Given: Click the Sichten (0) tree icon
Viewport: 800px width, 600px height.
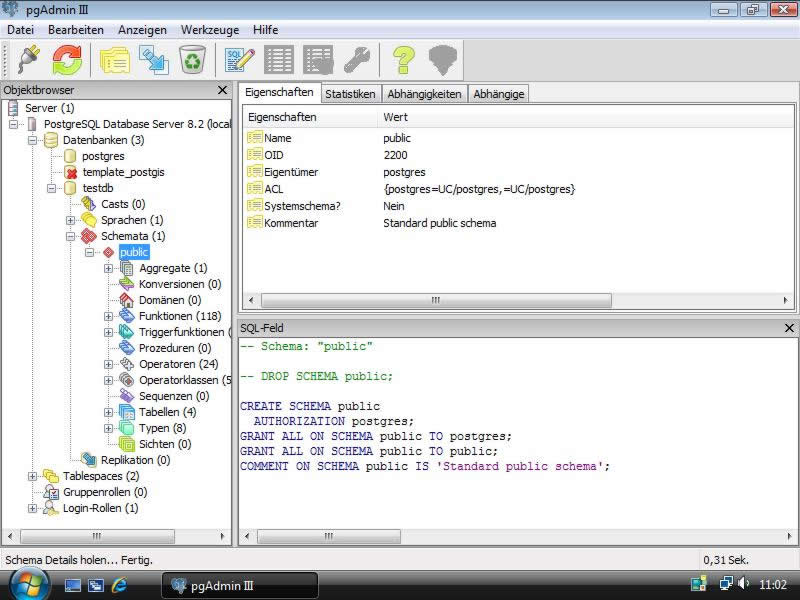Looking at the screenshot, I should (127, 444).
